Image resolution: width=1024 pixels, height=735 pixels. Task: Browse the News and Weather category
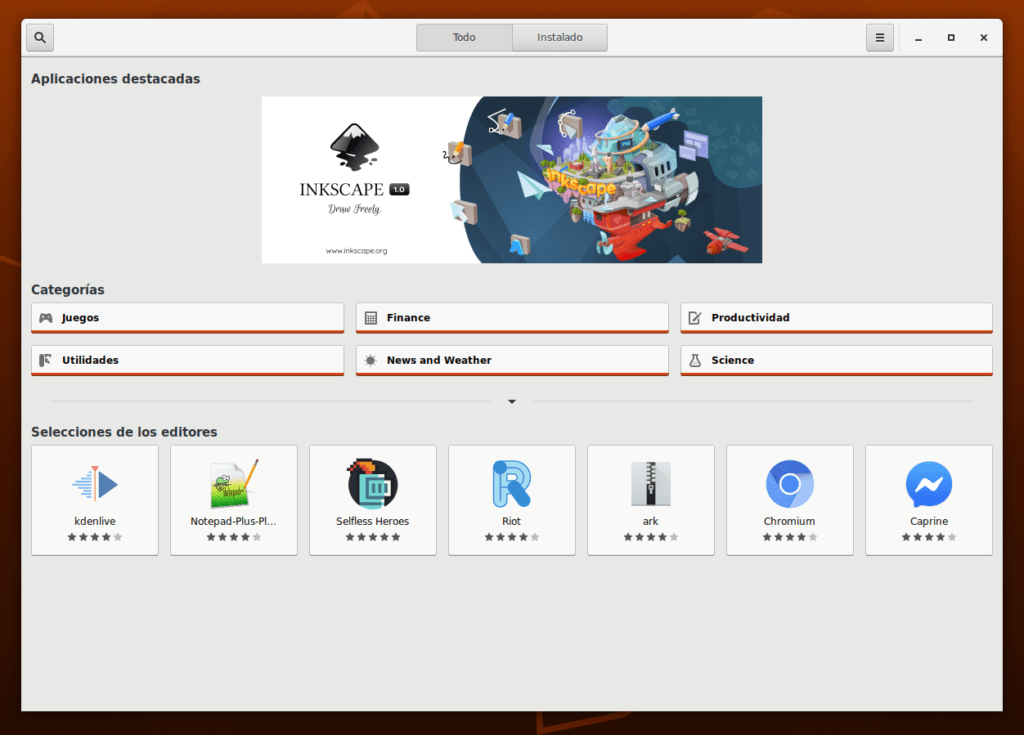(x=512, y=360)
